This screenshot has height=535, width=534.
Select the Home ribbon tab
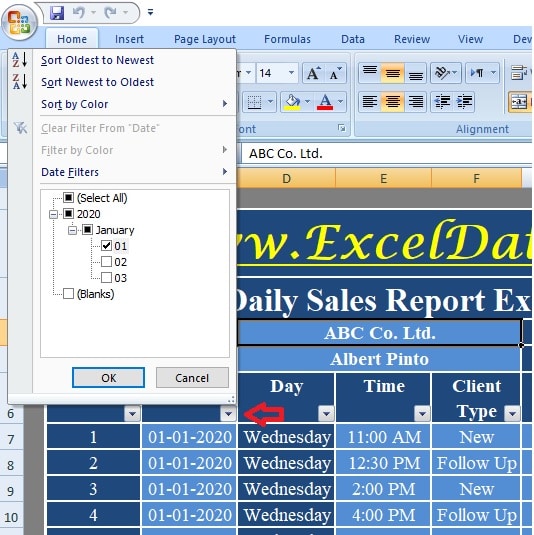[x=72, y=39]
